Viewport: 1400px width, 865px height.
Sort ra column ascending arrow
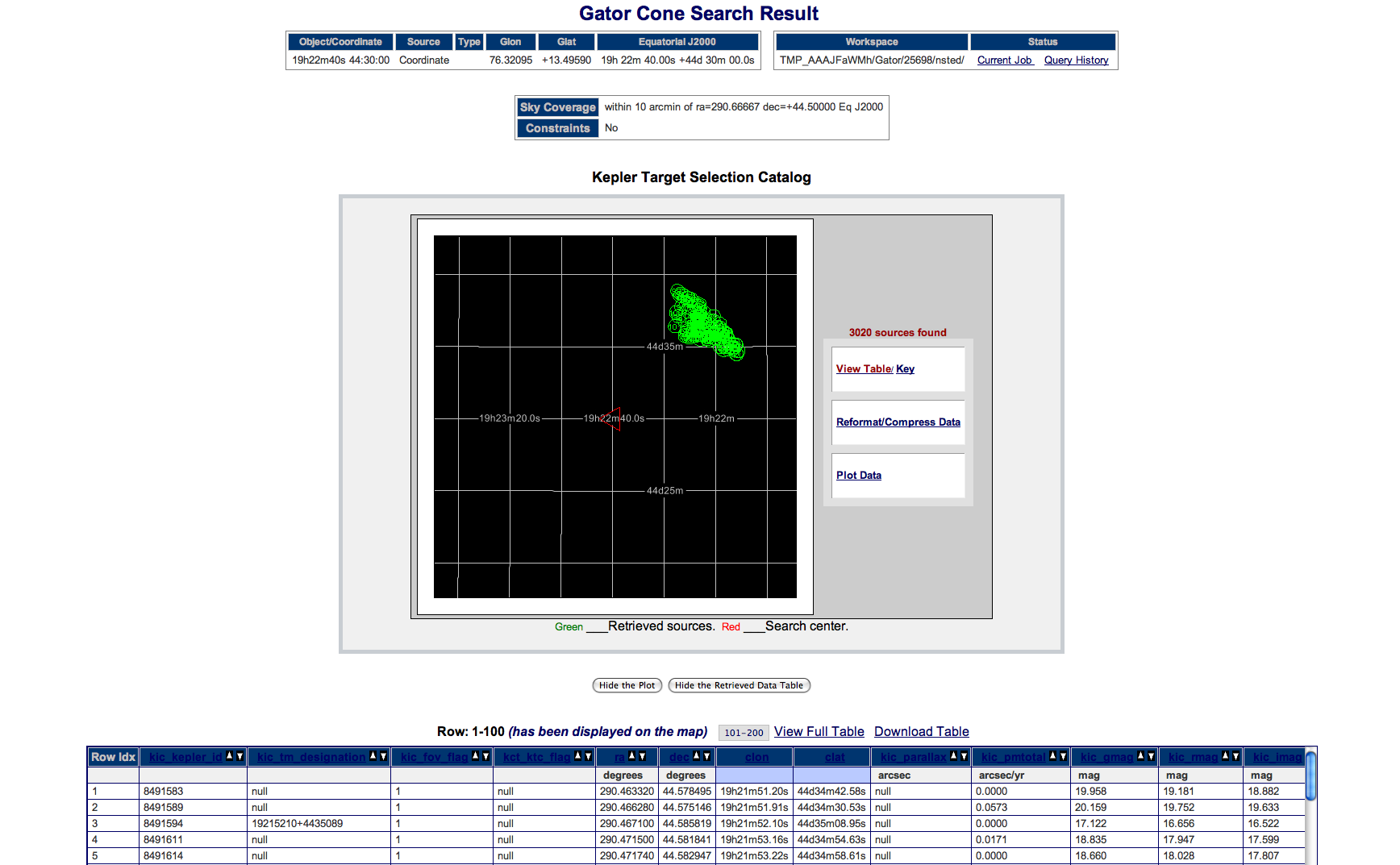tap(632, 756)
